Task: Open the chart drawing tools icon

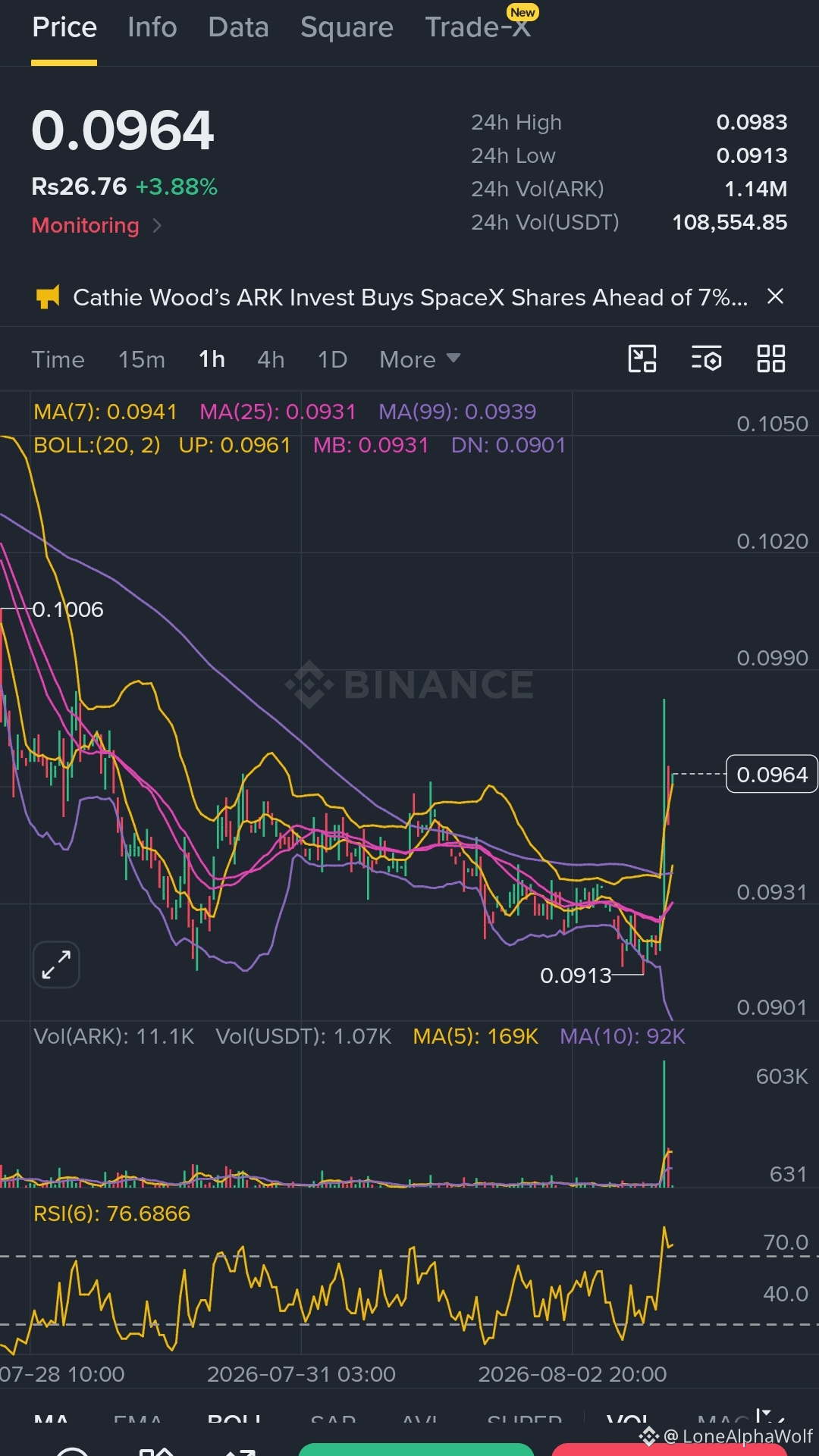Action: click(642, 359)
